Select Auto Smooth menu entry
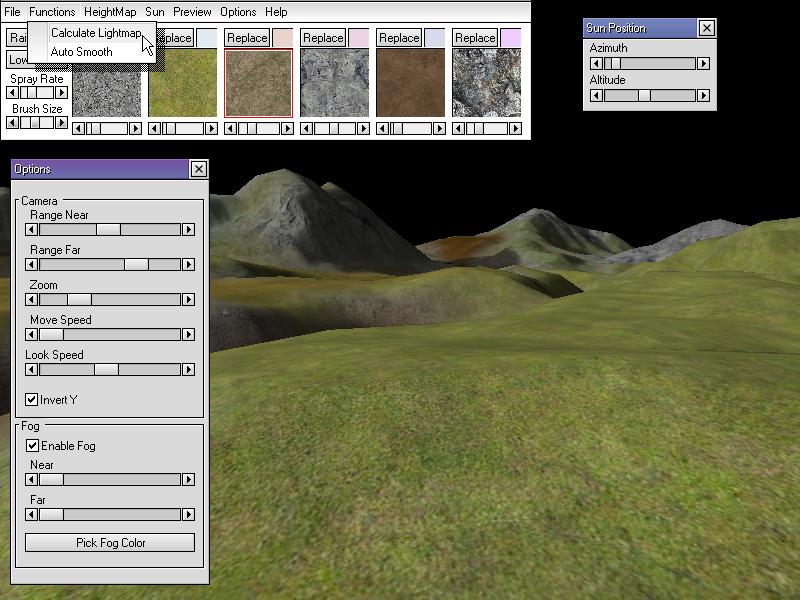Viewport: 800px width, 600px height. click(x=81, y=52)
